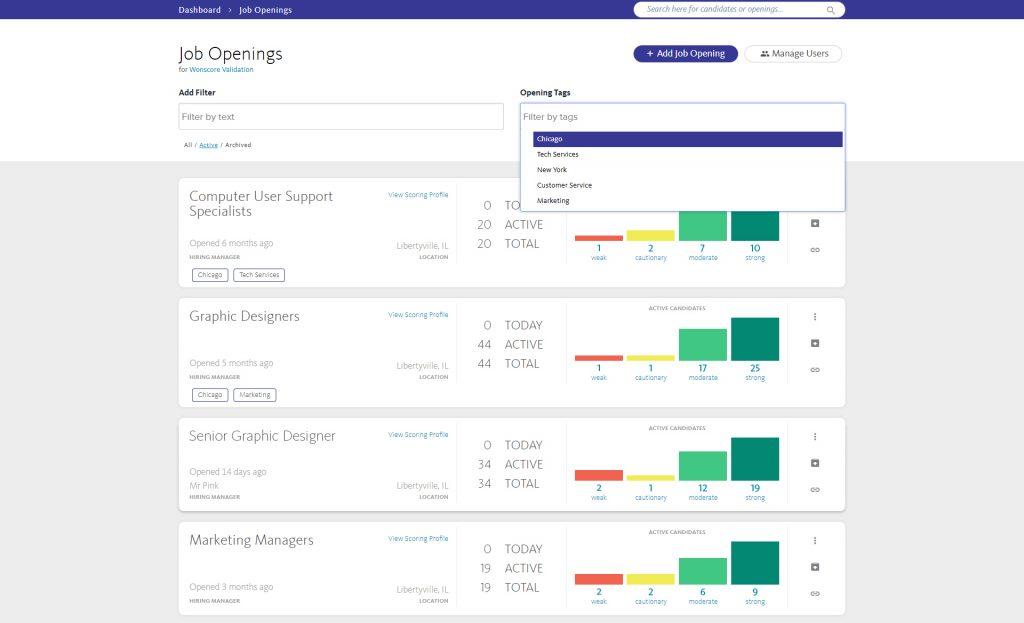Focus the Filter by text field
Screen dimensions: 1024x623
[x=341, y=117]
